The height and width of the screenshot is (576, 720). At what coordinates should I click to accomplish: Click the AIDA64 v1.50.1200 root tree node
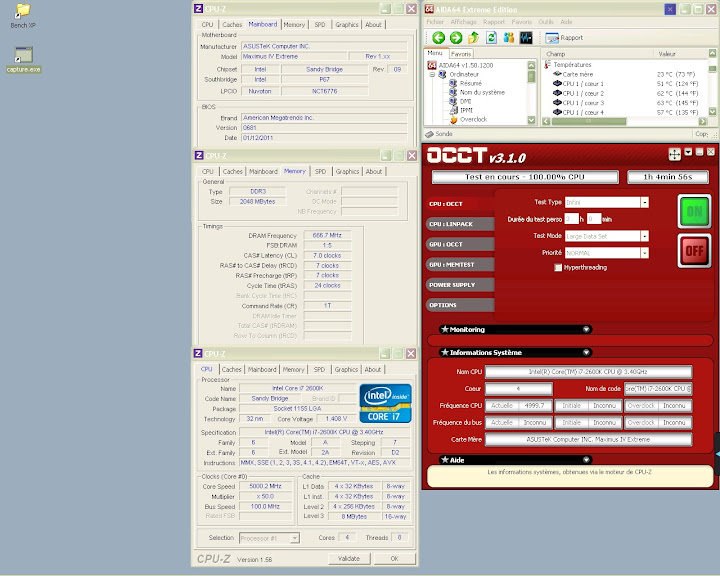tap(461, 65)
